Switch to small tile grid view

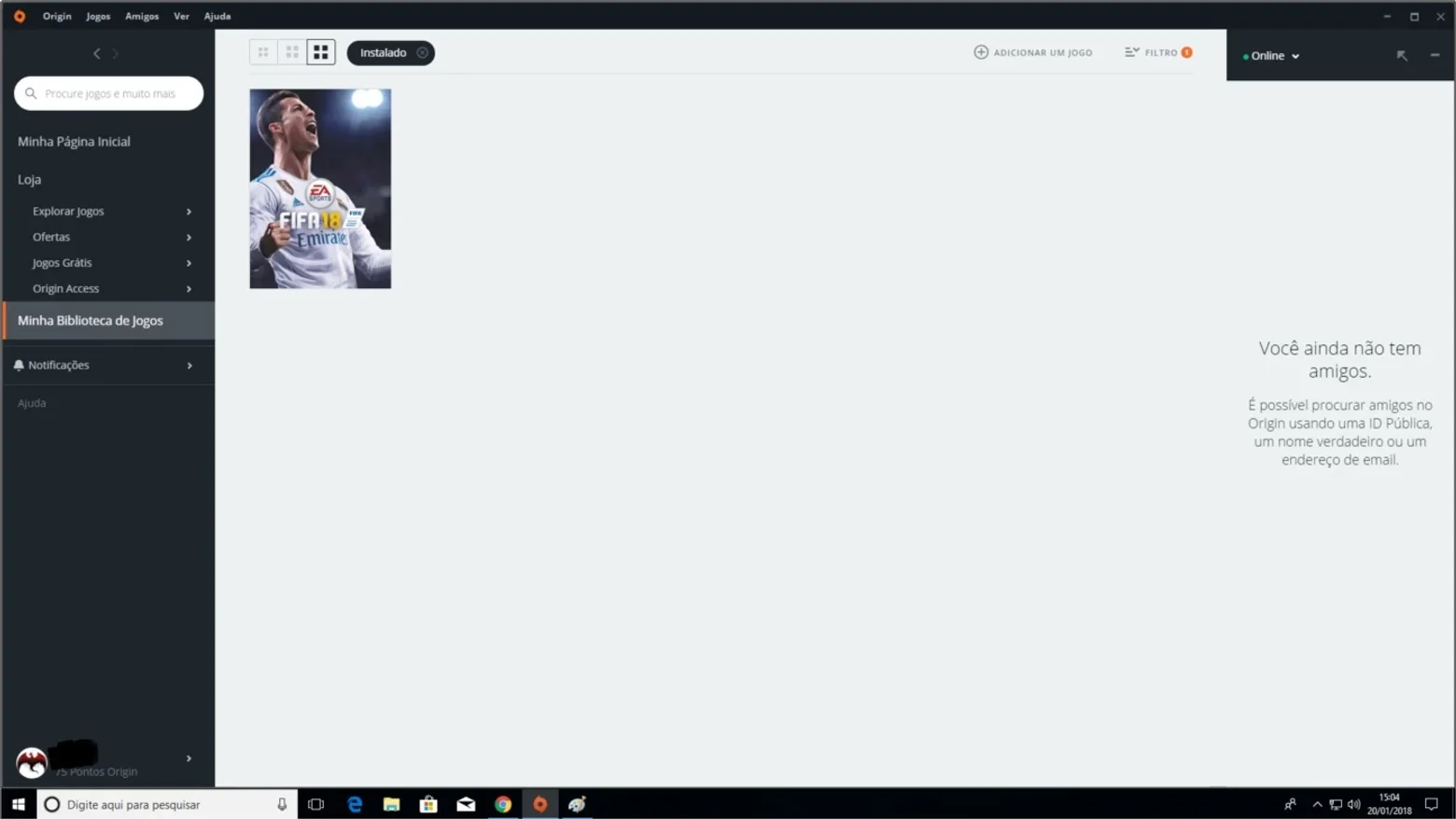pos(263,52)
